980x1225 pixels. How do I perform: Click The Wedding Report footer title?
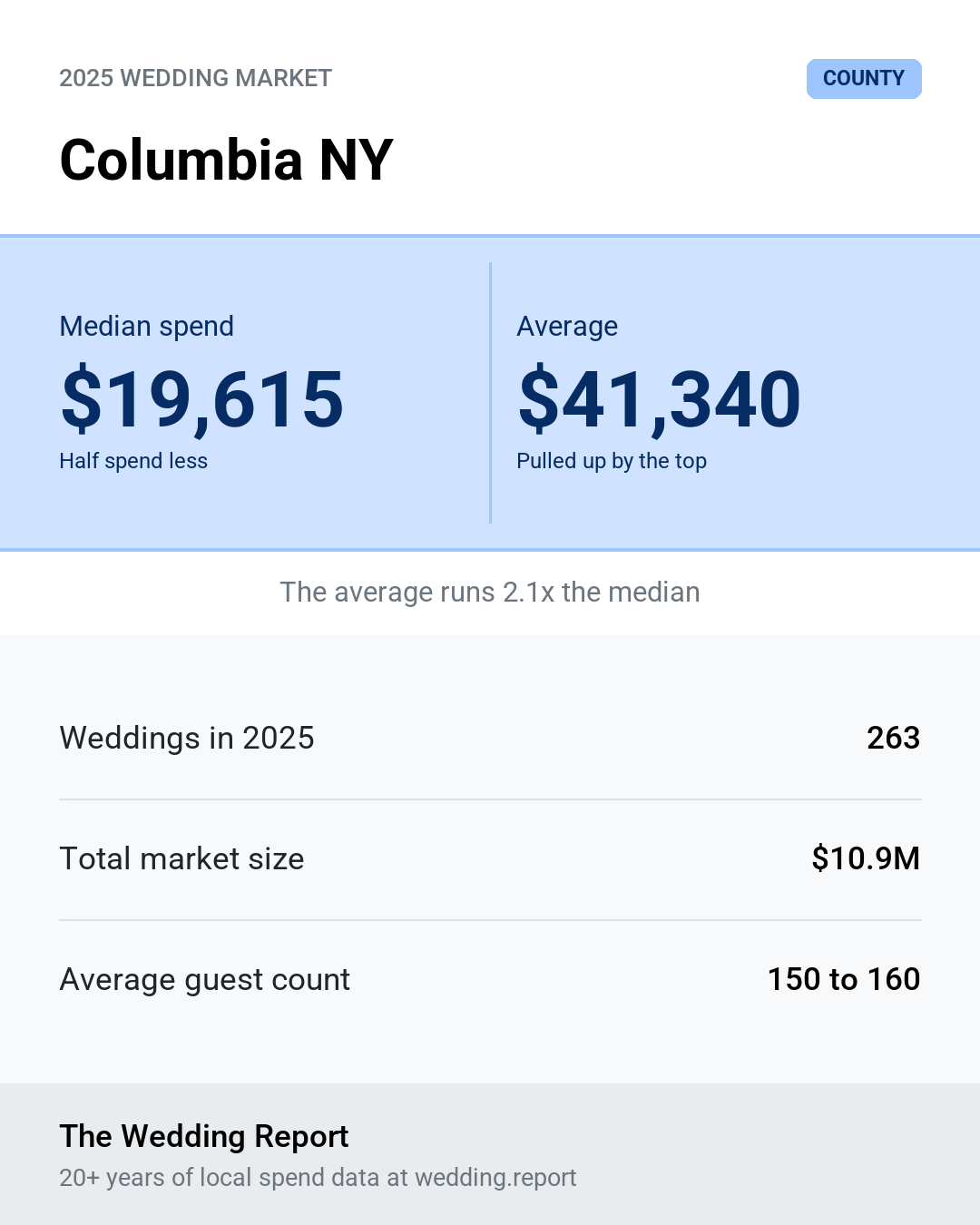204,1136
